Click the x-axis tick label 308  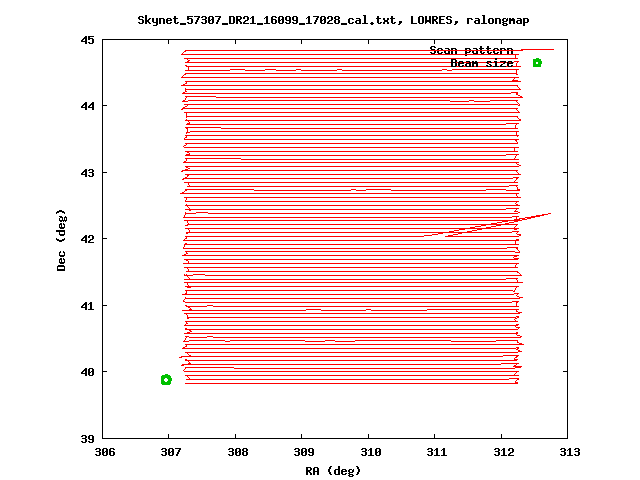(238, 452)
